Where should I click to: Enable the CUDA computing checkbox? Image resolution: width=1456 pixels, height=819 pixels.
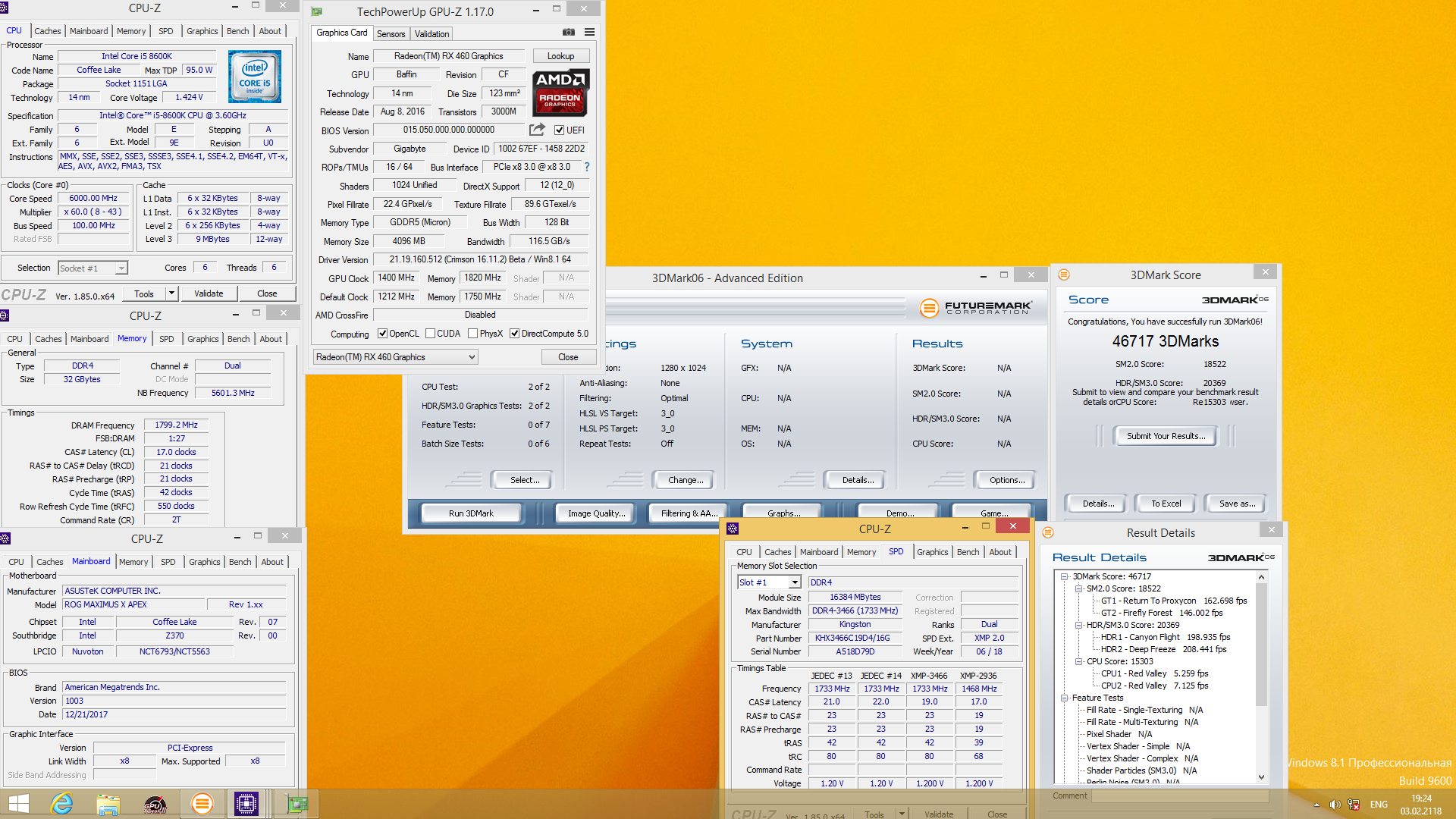[x=430, y=334]
